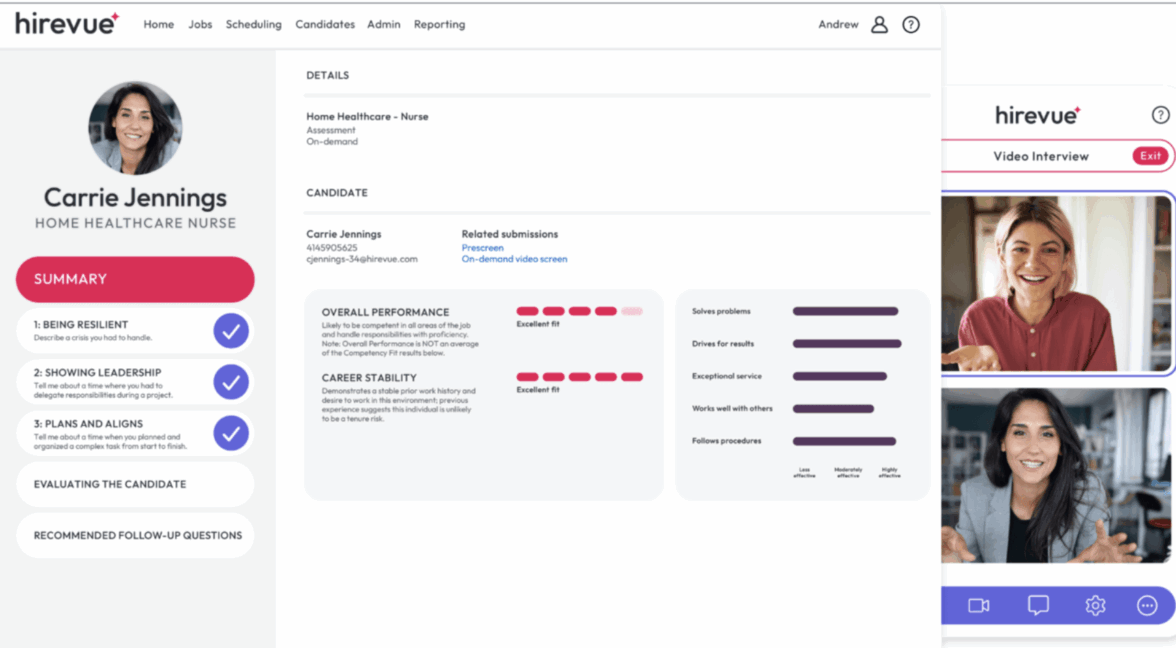Toggle the Being Resilient checkmark
Viewport: 1176px width, 648px height.
[x=231, y=331]
